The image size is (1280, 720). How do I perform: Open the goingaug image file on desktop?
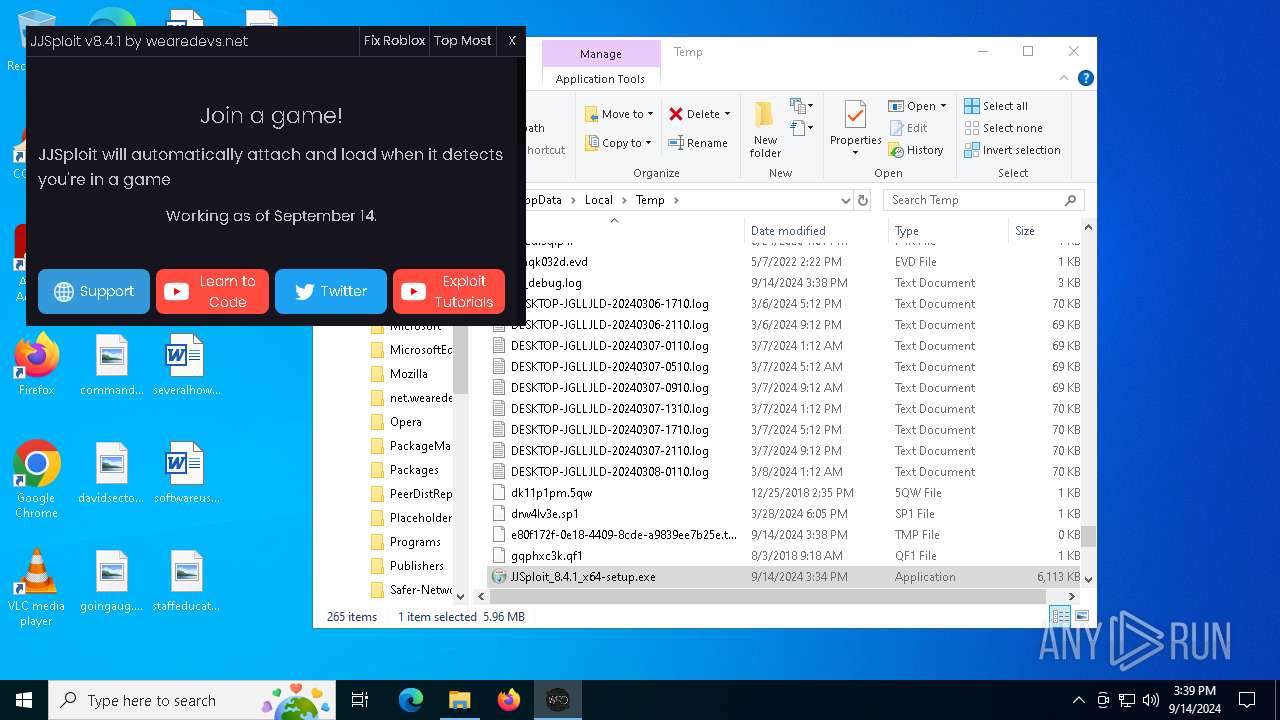[x=111, y=581]
